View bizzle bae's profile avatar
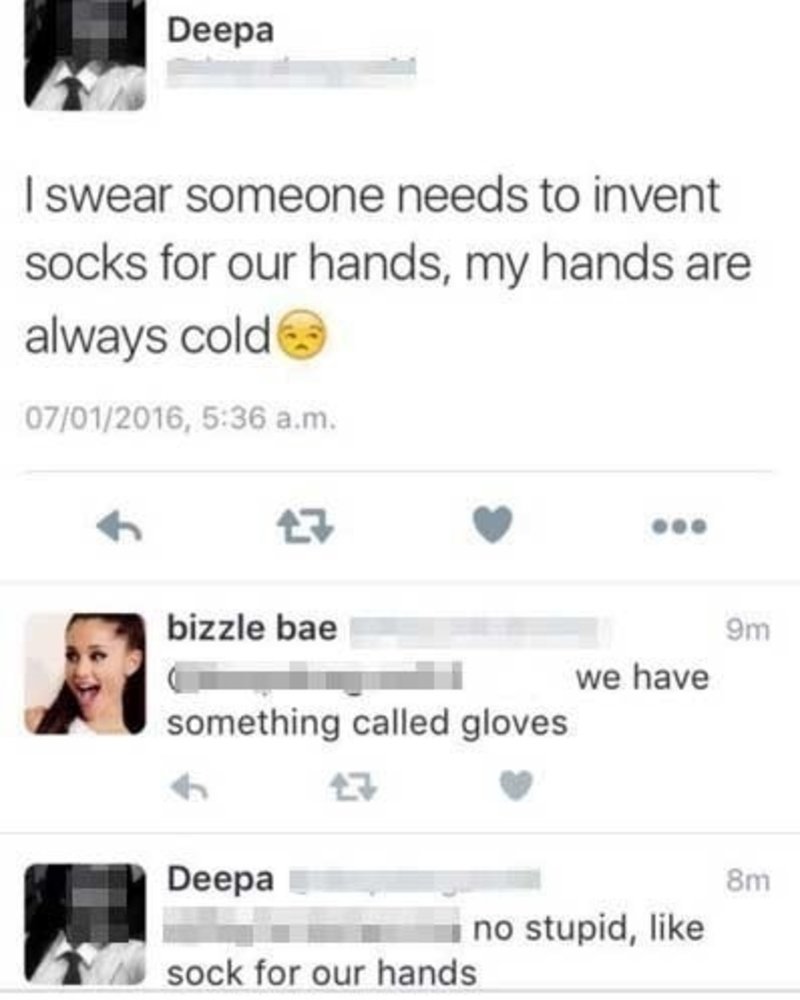The height and width of the screenshot is (1000, 800). [85, 674]
